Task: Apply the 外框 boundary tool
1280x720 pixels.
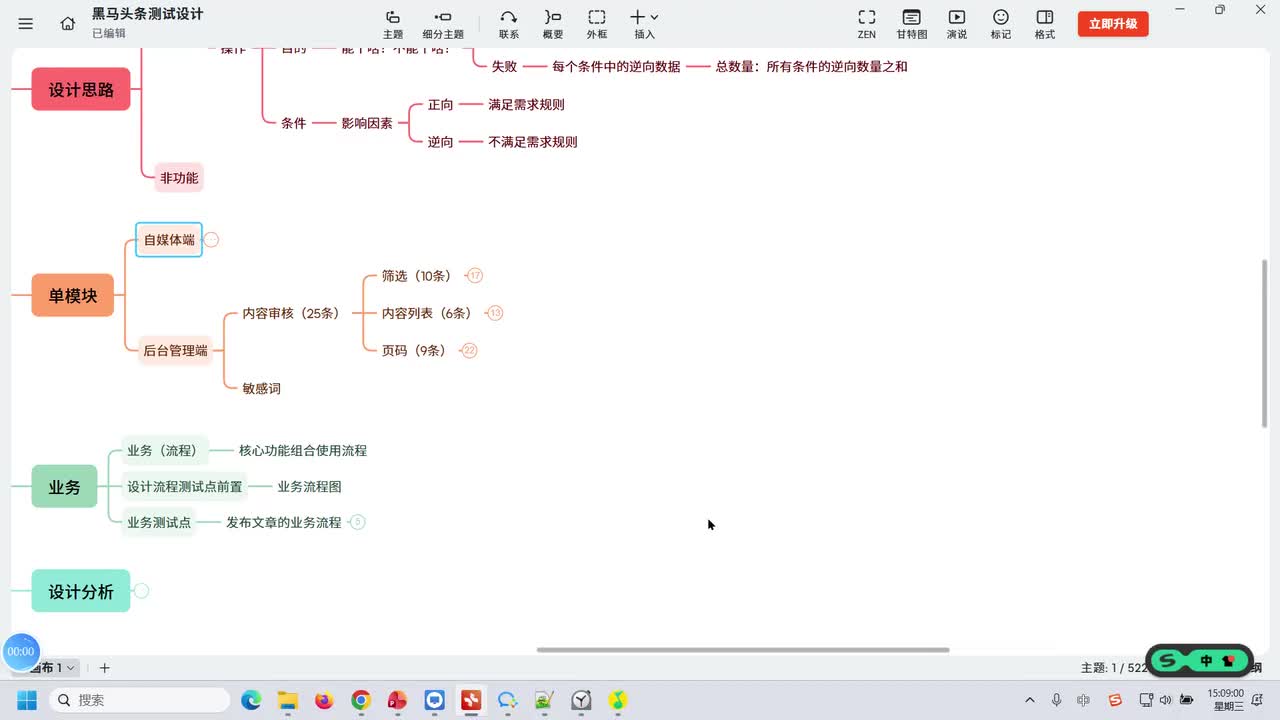Action: (x=597, y=24)
